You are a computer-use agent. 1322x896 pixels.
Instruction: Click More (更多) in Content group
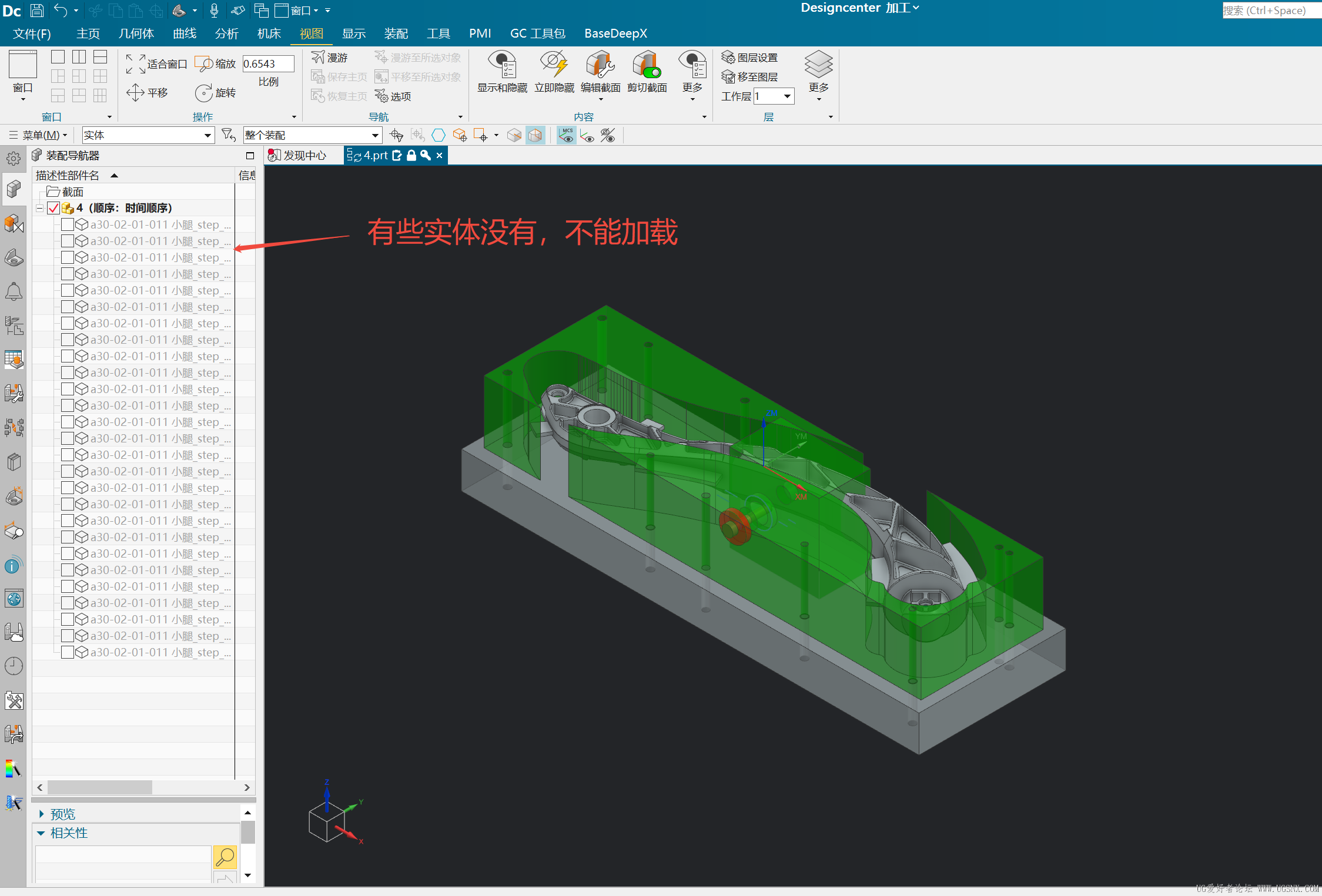[x=692, y=75]
